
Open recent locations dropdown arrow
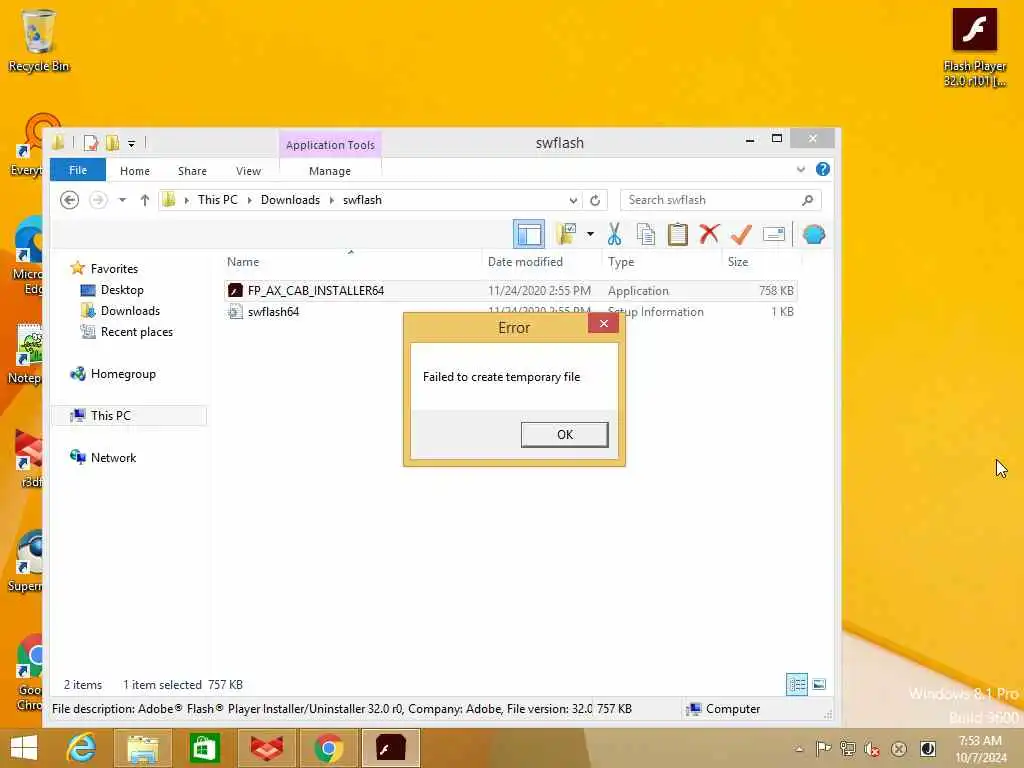(122, 200)
